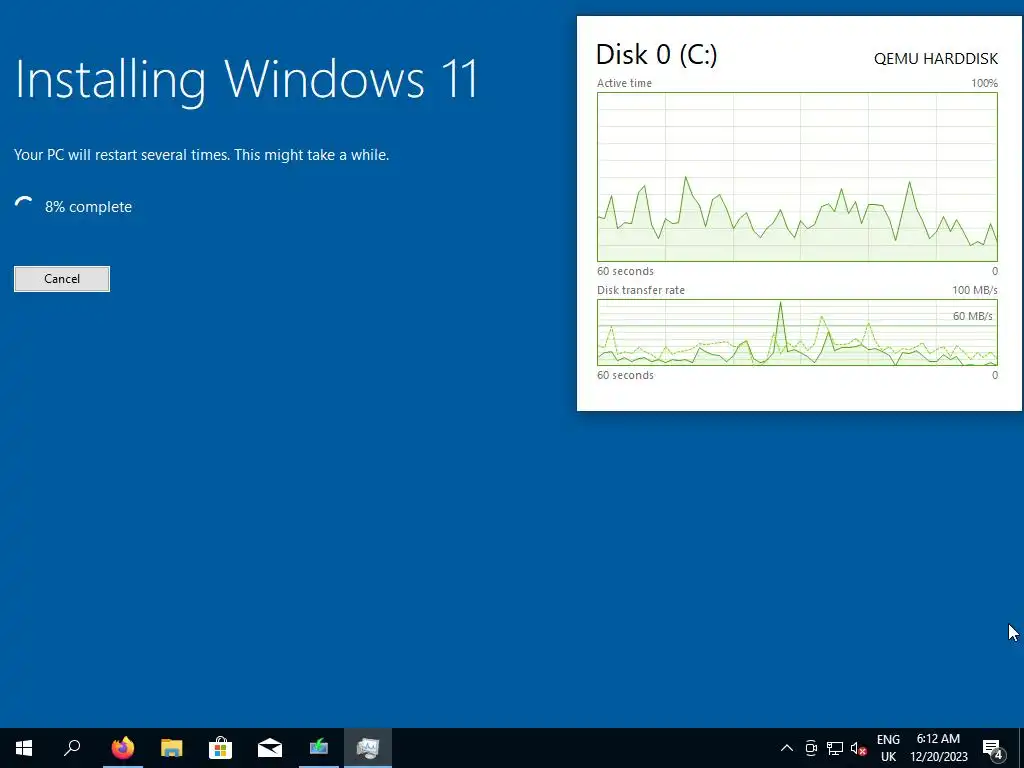Click the muted volume tray icon
This screenshot has height=768, width=1024.
(x=859, y=748)
